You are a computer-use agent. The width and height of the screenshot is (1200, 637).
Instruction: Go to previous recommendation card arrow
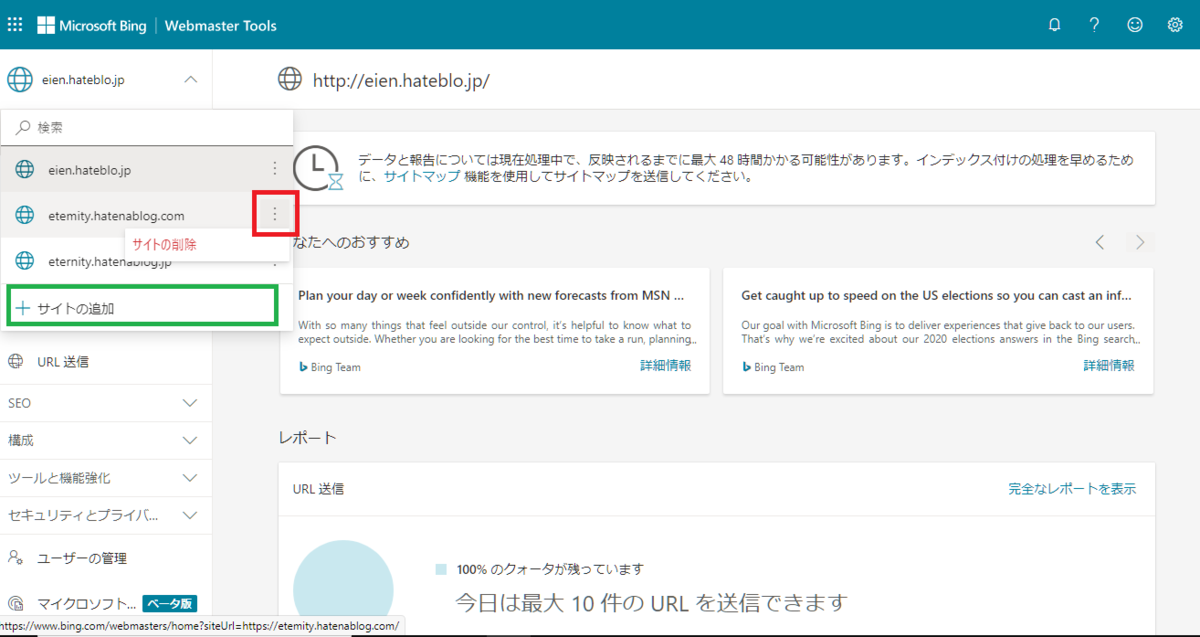coord(1100,242)
